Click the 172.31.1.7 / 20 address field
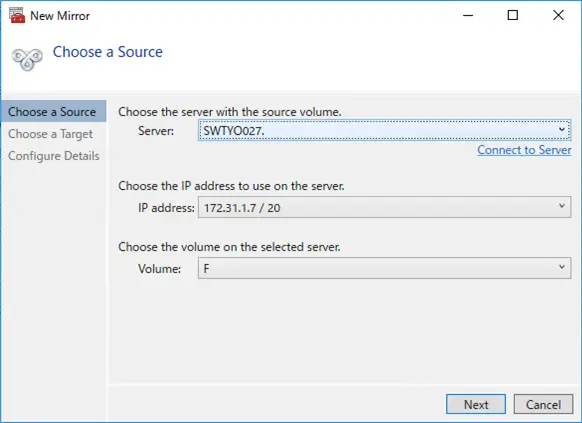This screenshot has height=423, width=582. [385, 207]
